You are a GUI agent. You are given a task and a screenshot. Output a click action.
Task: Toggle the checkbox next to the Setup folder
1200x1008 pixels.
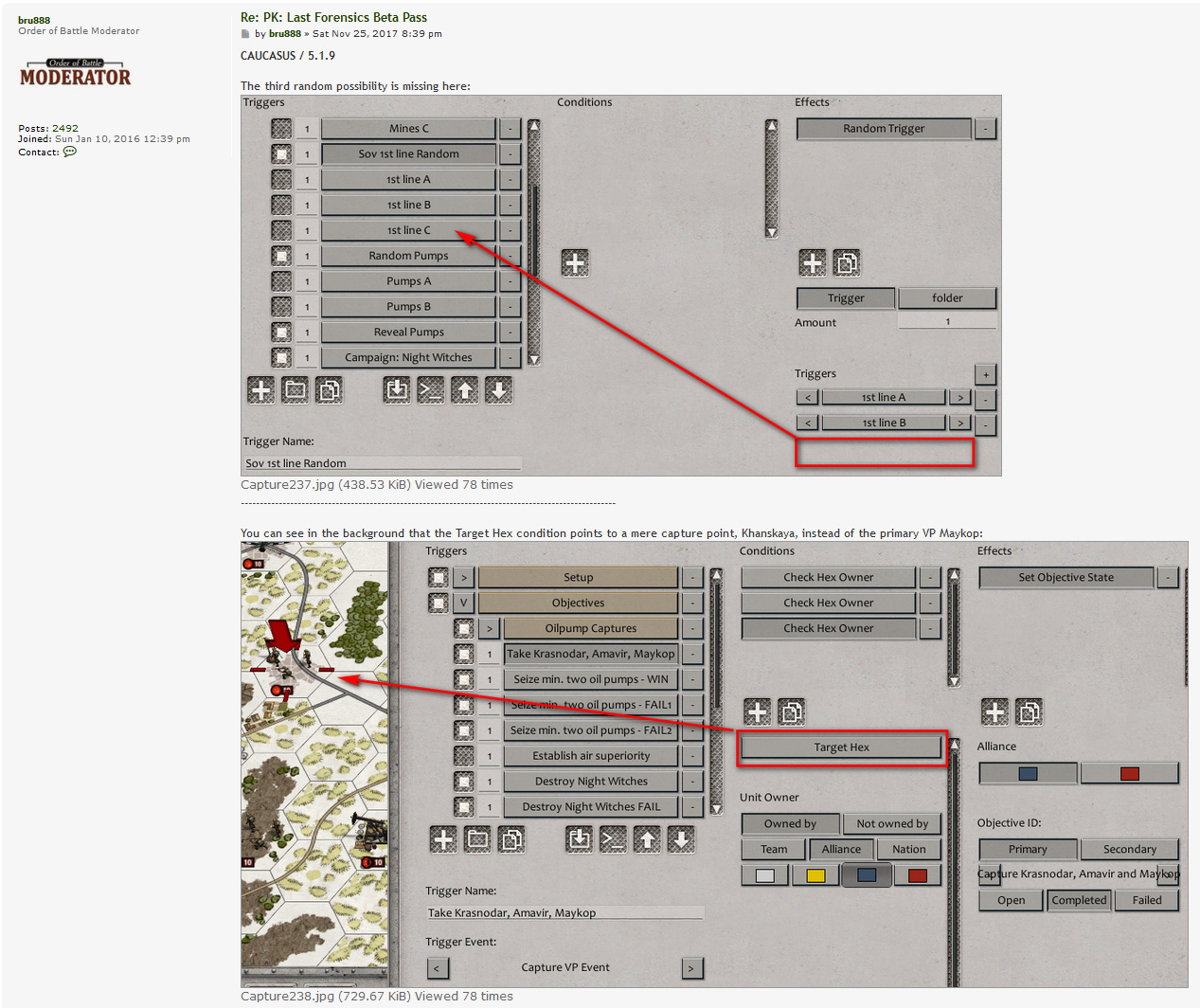pos(439,577)
